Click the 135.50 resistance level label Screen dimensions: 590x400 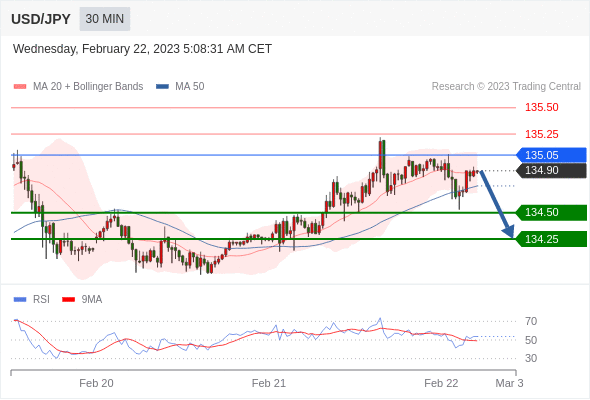pos(542,108)
